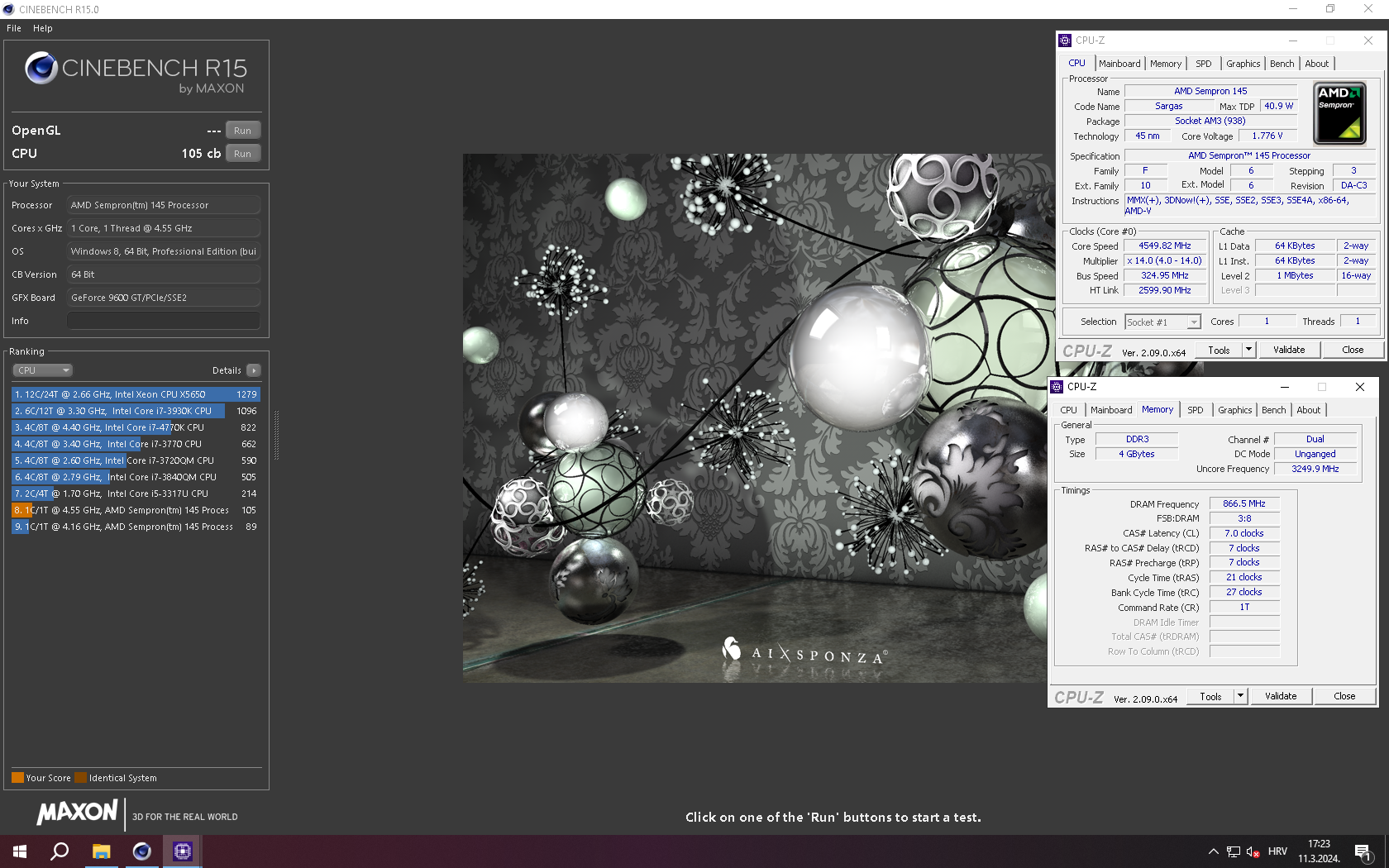1389x868 pixels.
Task: Open the Socket #1 selection dropdown
Action: pos(1162,322)
